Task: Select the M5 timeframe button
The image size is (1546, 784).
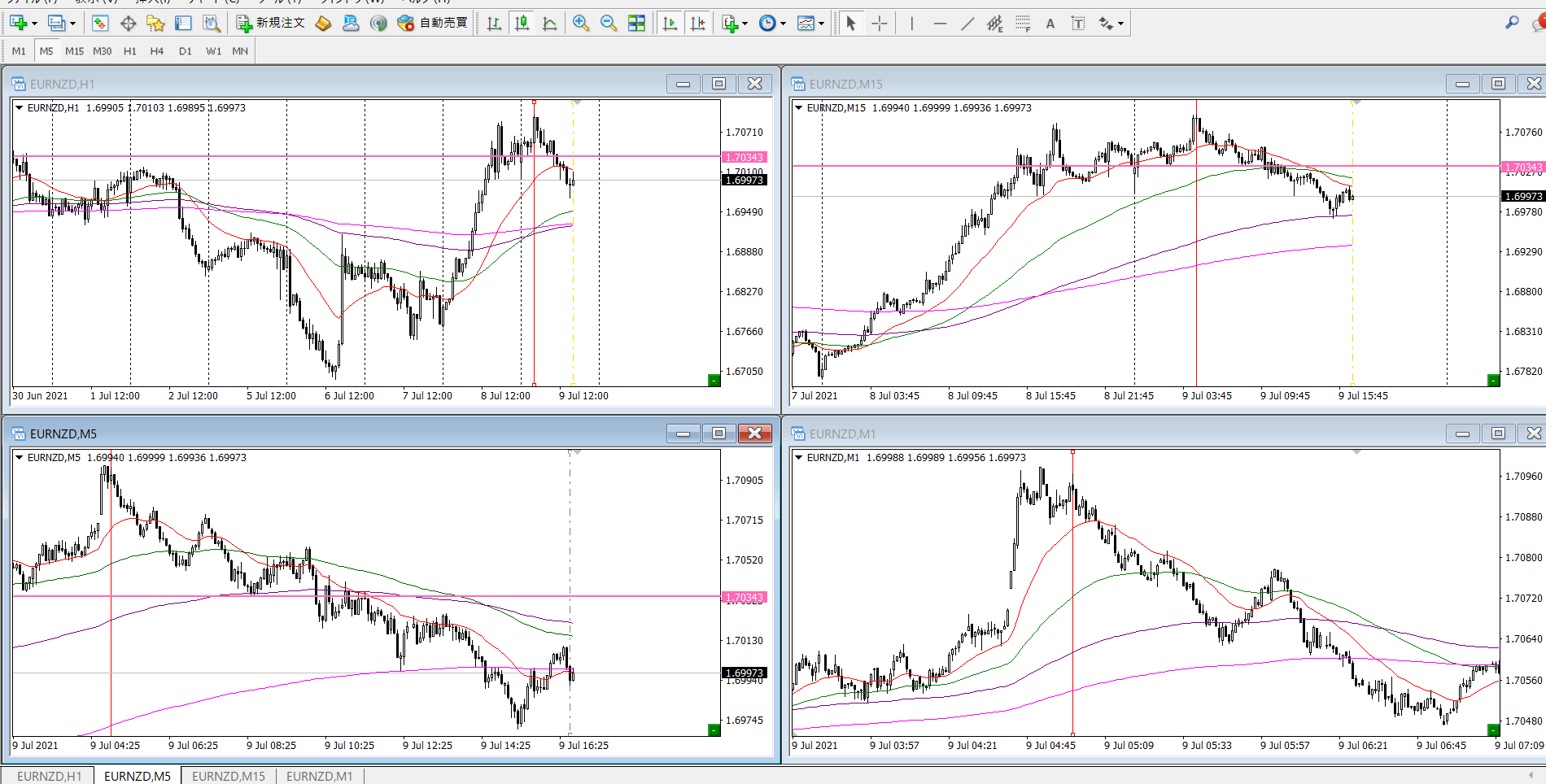Action: pyautogui.click(x=46, y=50)
